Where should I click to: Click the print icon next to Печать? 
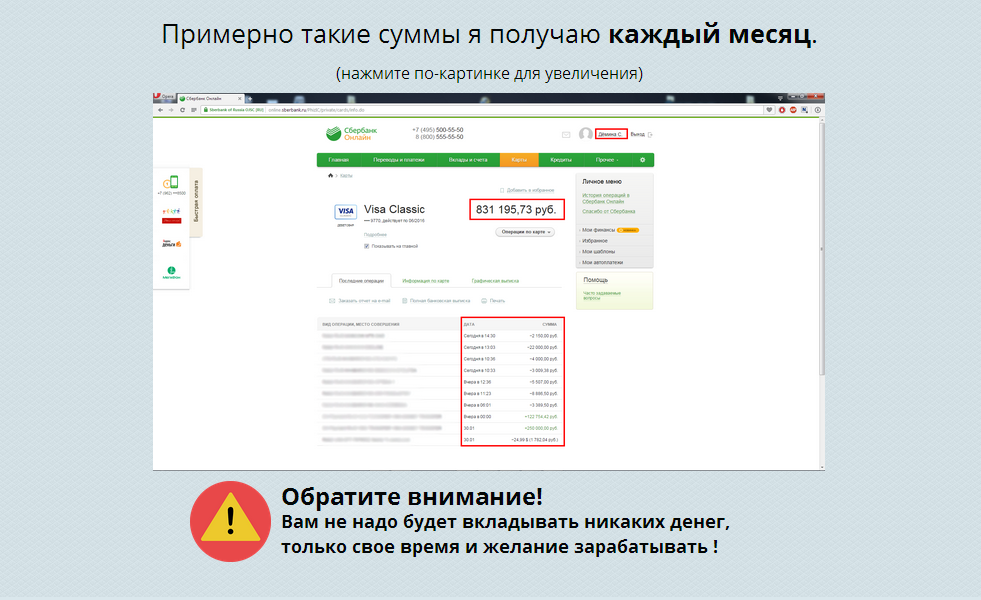point(483,300)
